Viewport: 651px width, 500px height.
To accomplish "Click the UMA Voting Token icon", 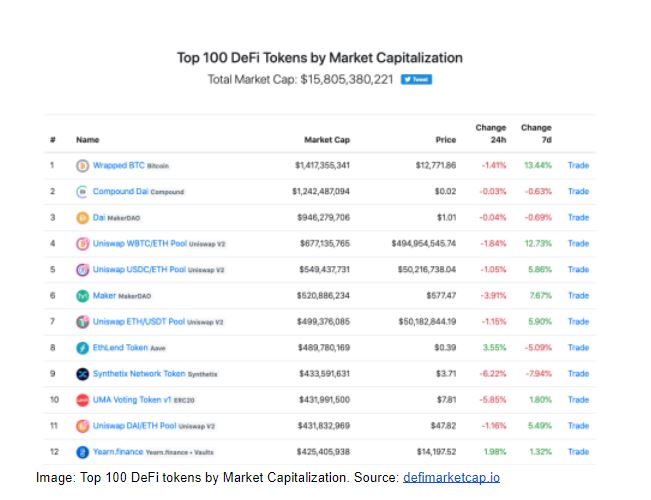I will pos(82,399).
